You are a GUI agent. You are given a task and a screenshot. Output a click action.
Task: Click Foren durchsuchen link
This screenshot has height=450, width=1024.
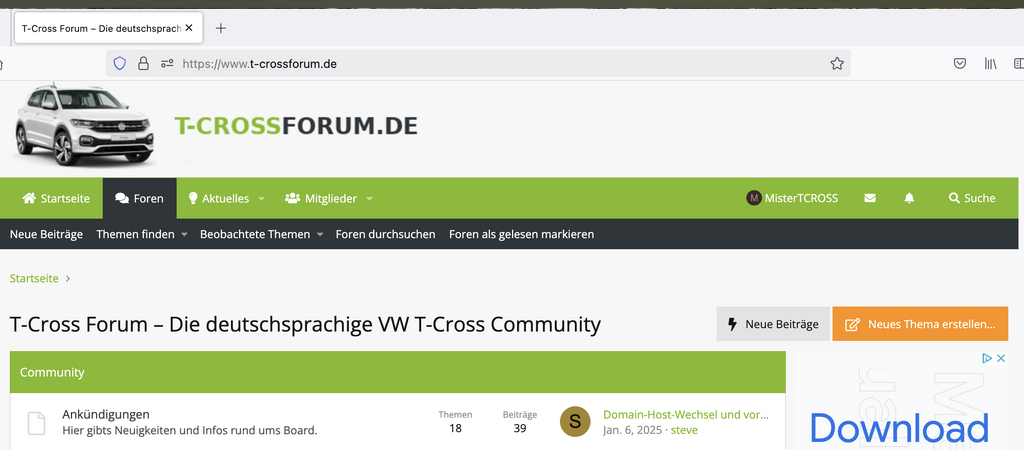tap(385, 234)
